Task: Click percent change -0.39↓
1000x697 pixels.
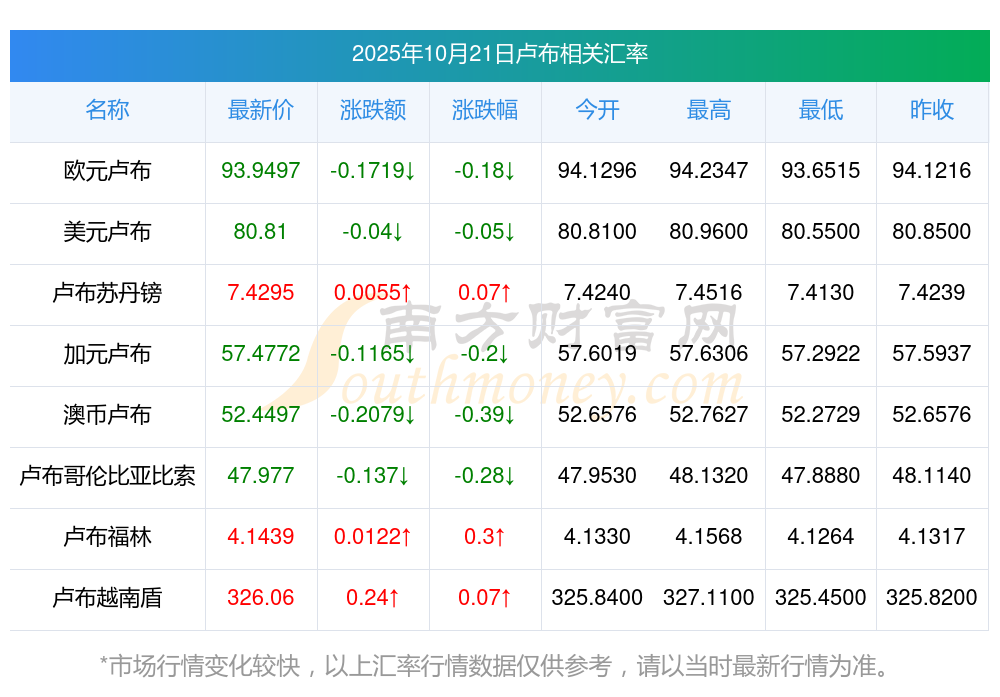Action: click(x=485, y=415)
